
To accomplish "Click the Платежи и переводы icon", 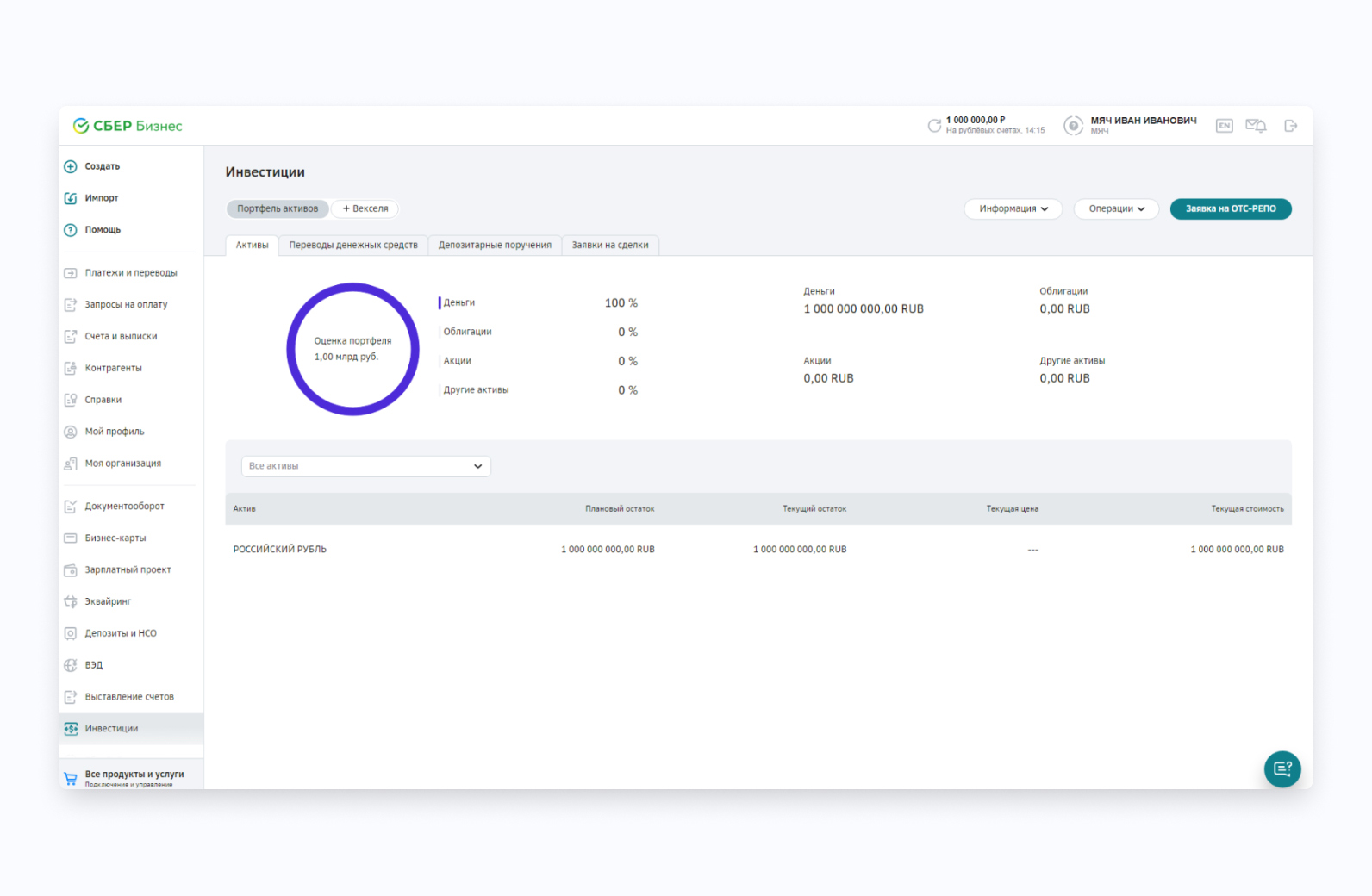I will pyautogui.click(x=71, y=273).
